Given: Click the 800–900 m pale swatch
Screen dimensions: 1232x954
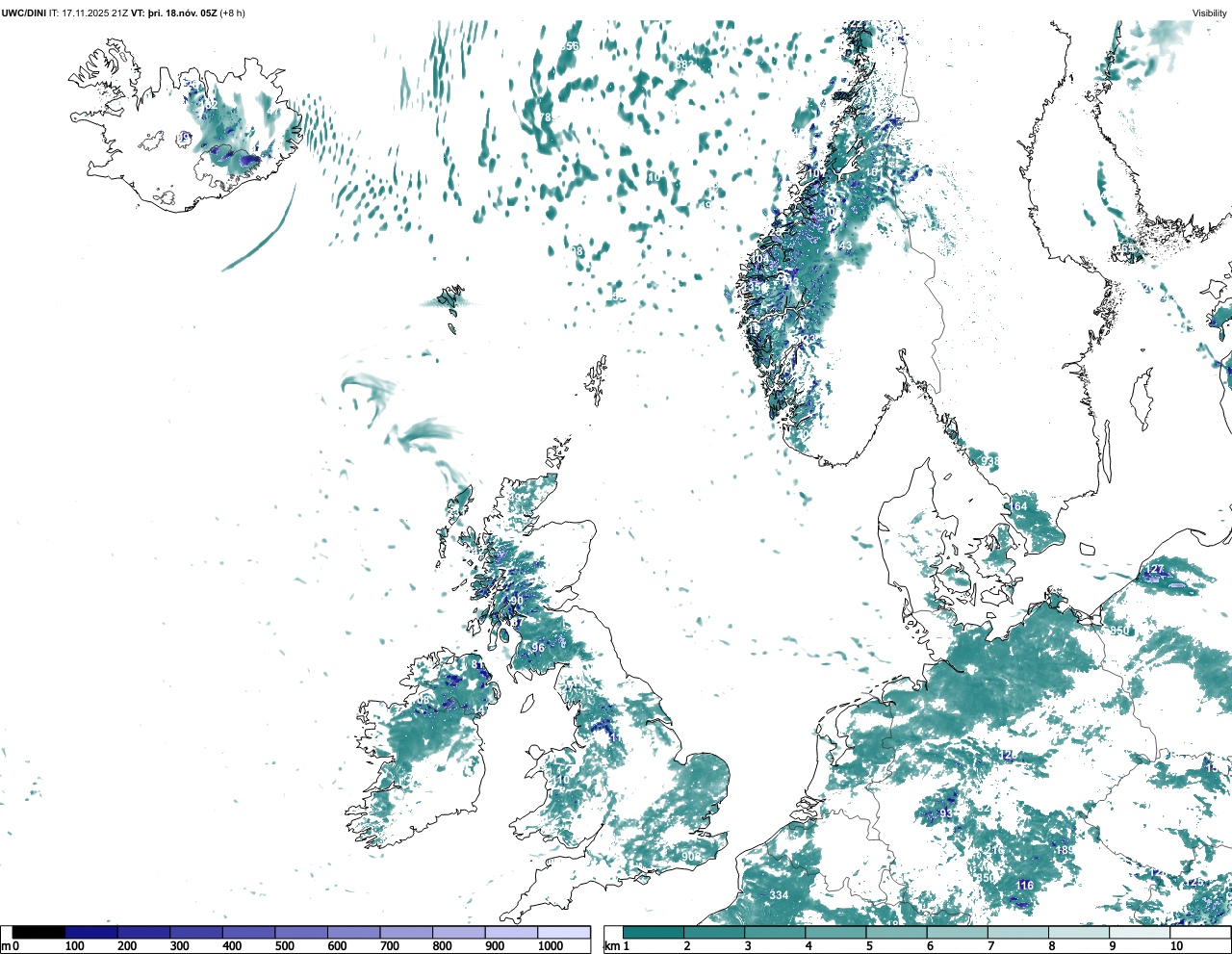Looking at the screenshot, I should point(458,932).
